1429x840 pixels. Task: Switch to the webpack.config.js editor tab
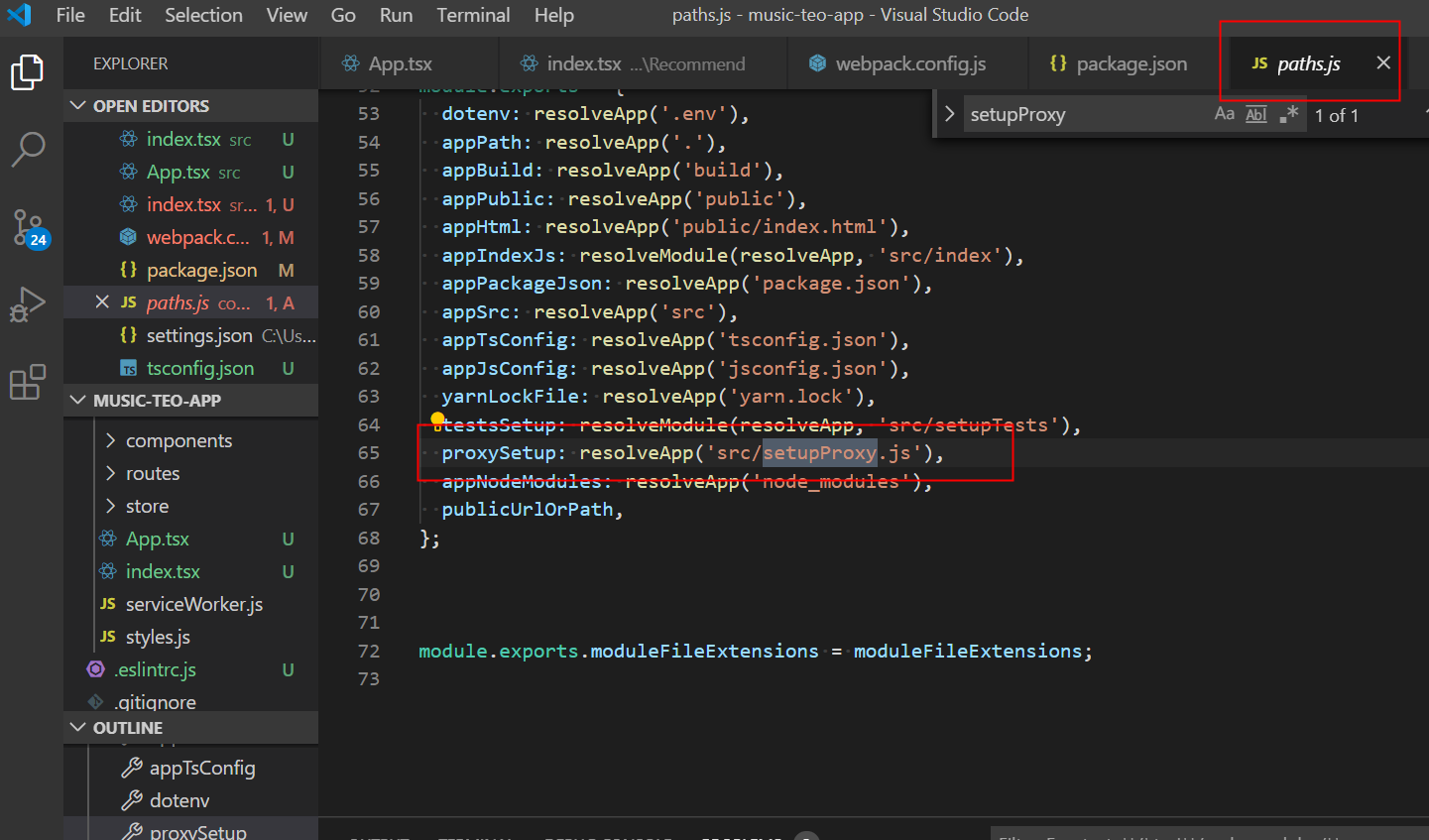click(908, 63)
